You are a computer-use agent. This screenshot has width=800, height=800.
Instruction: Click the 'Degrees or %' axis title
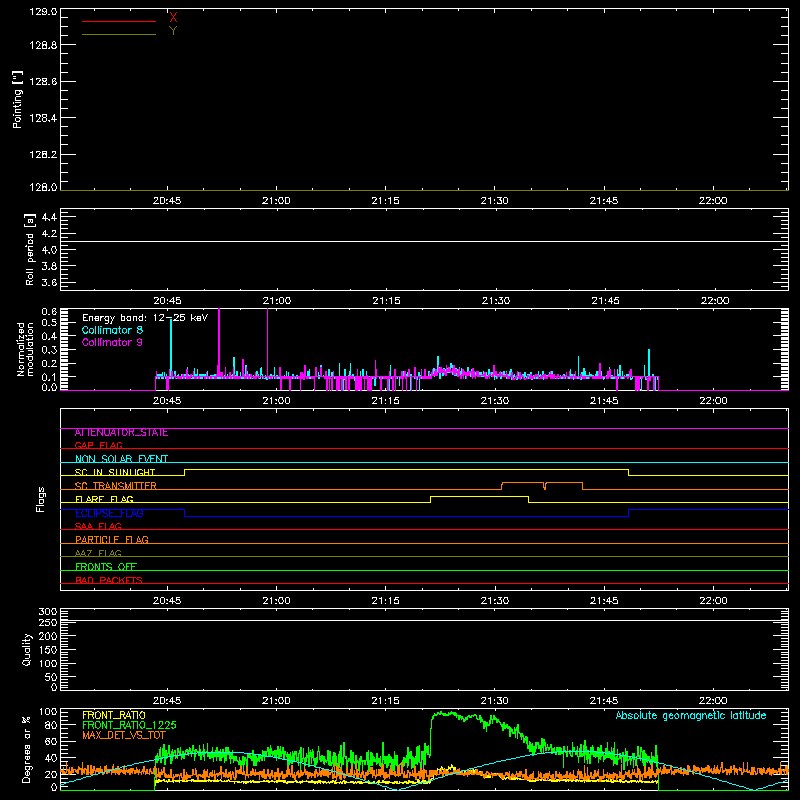pyautogui.click(x=26, y=749)
